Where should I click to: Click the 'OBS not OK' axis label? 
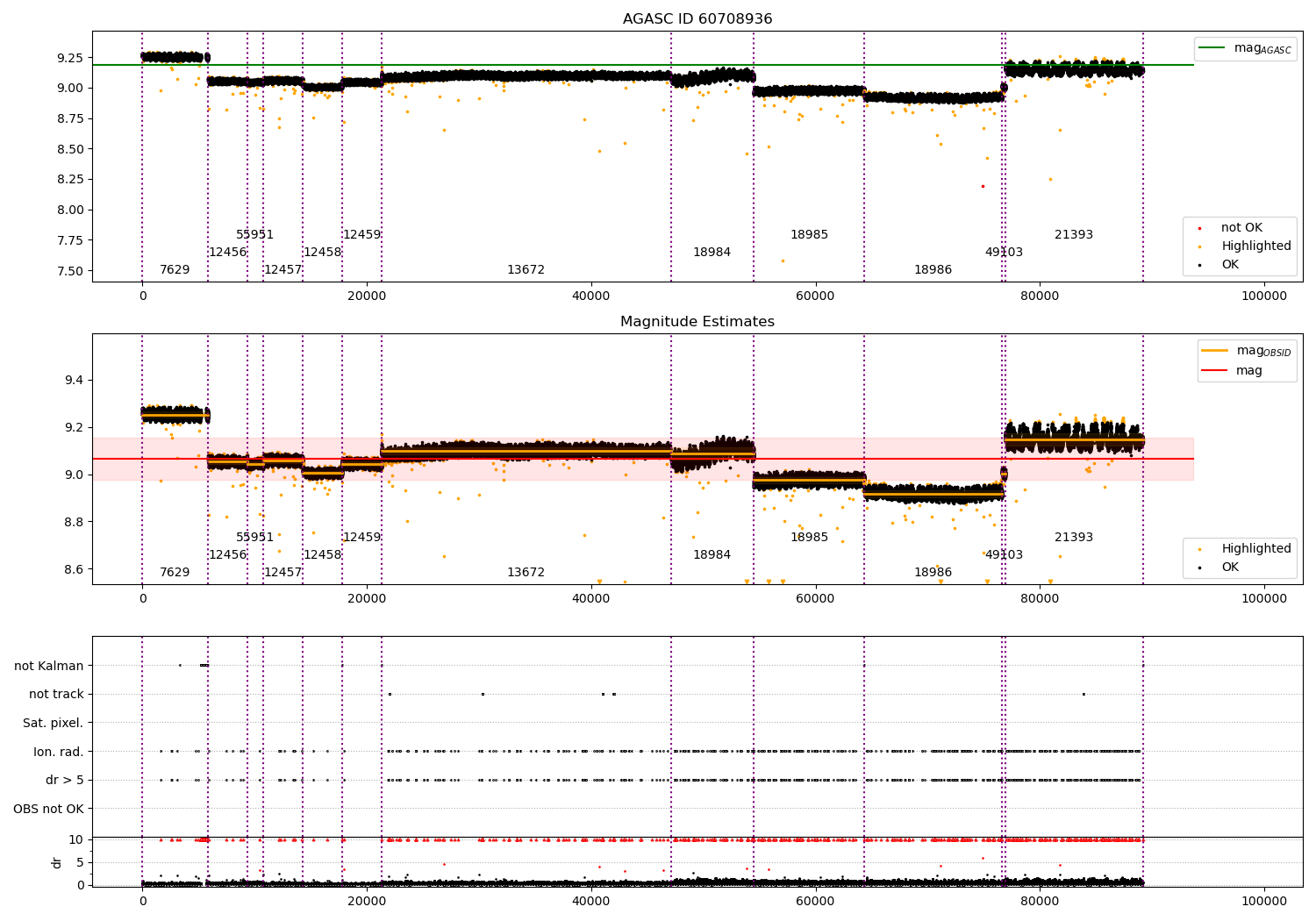[49, 810]
